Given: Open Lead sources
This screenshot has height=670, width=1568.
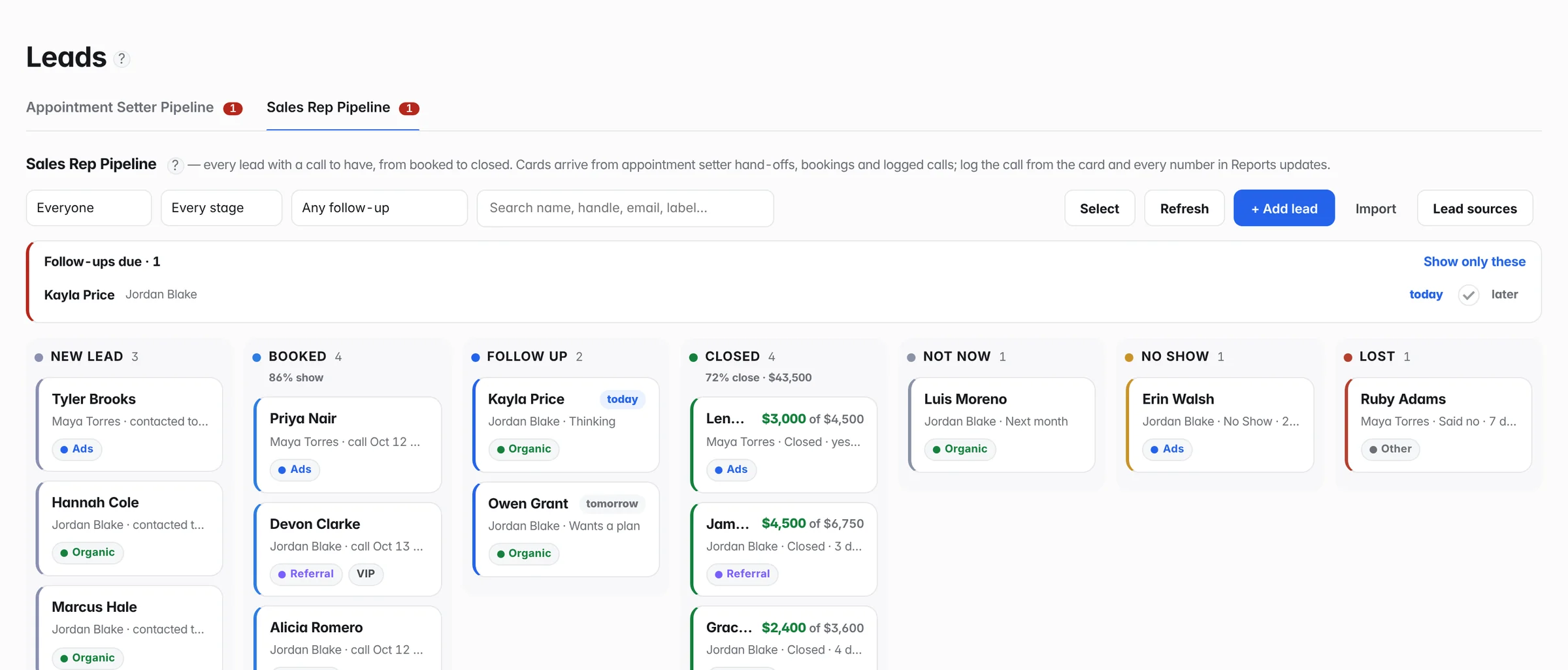Looking at the screenshot, I should coord(1475,208).
